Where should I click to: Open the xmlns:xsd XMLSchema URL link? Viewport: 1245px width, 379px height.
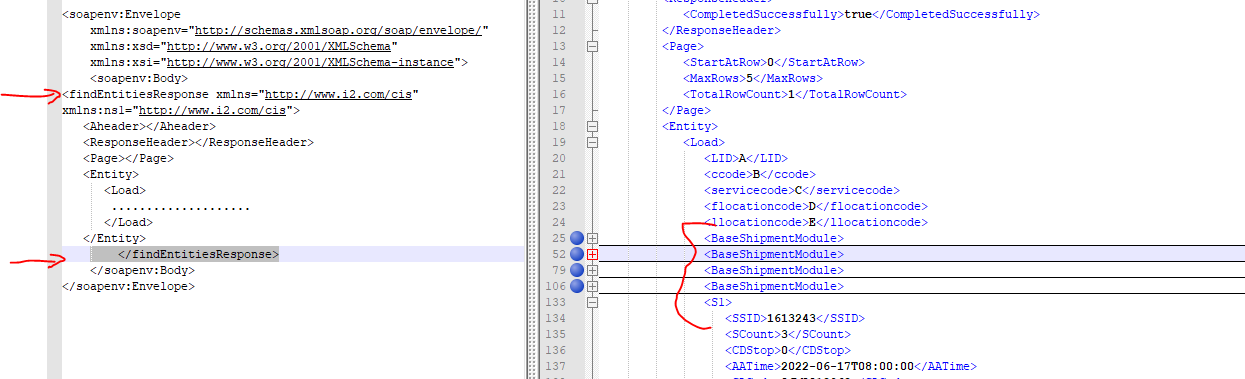click(x=279, y=46)
